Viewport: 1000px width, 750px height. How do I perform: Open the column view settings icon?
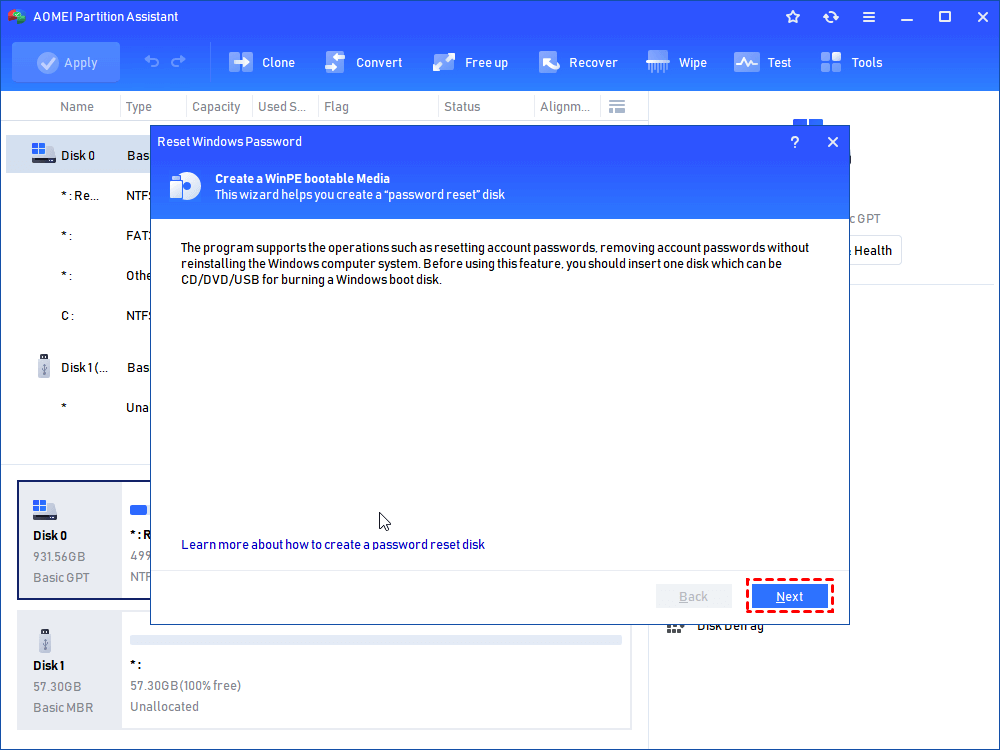617,106
